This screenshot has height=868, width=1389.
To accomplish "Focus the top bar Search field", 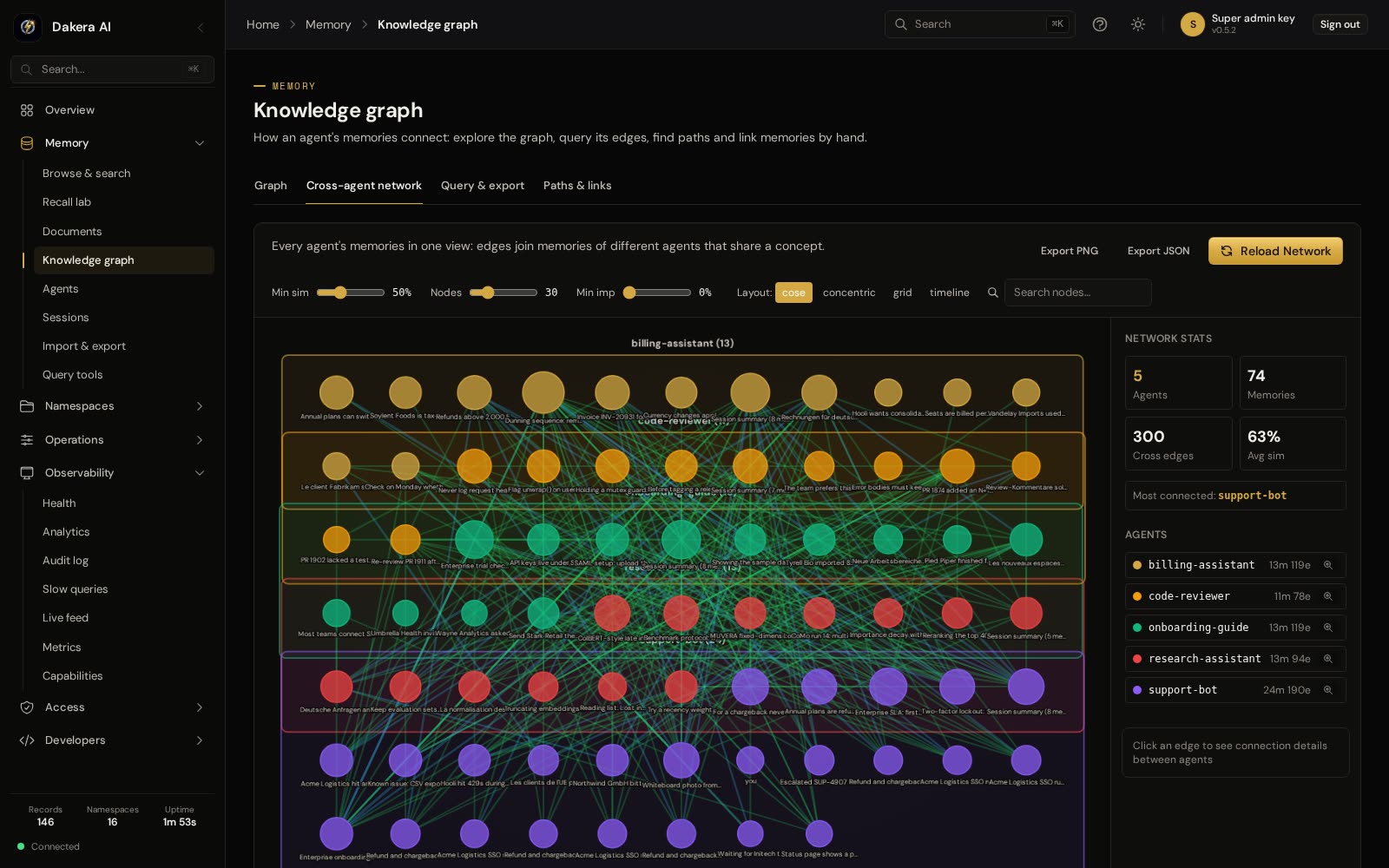I will [x=979, y=24].
